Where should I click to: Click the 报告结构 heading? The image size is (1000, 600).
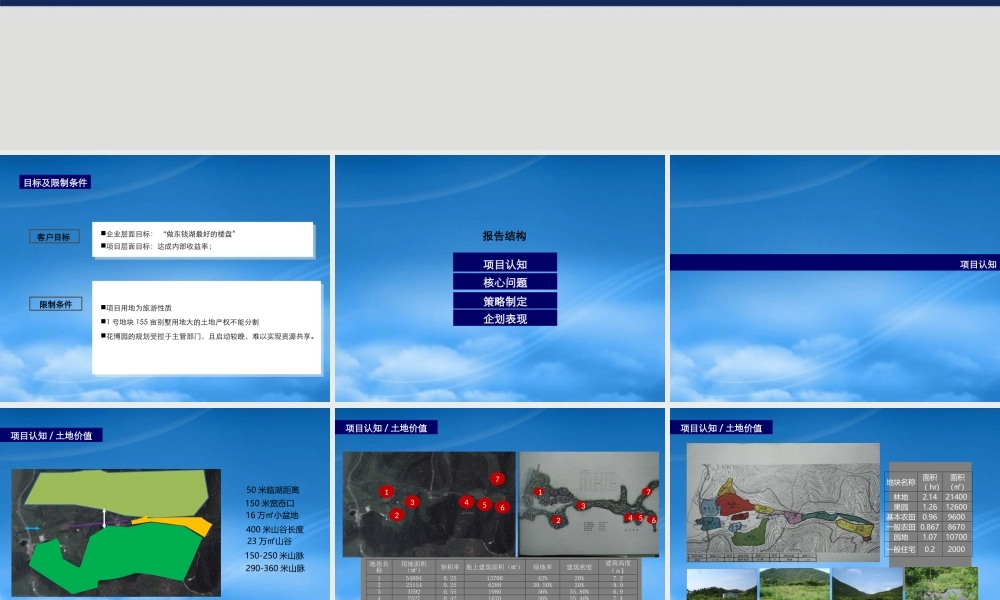(504, 236)
